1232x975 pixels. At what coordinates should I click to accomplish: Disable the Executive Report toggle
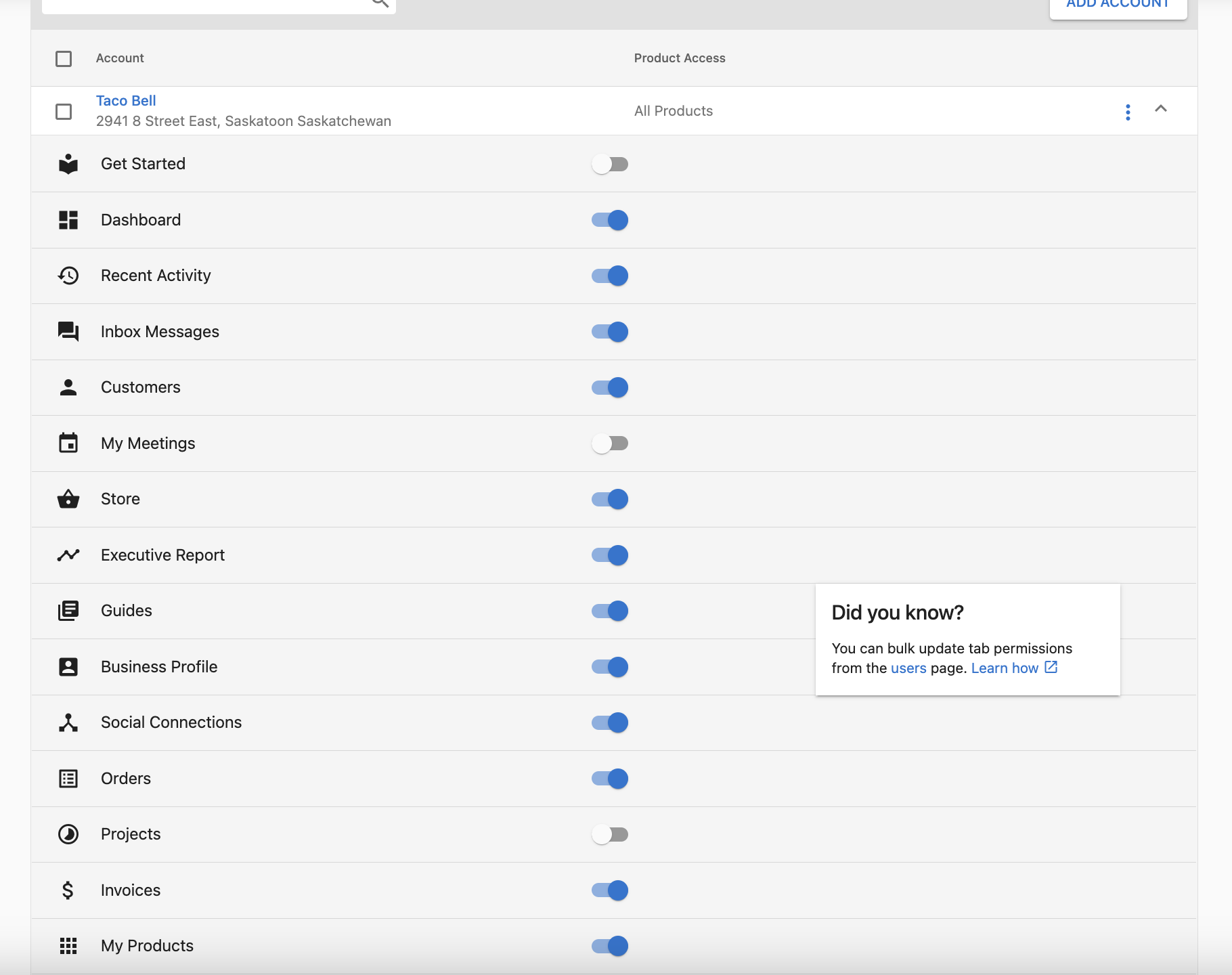click(610, 555)
